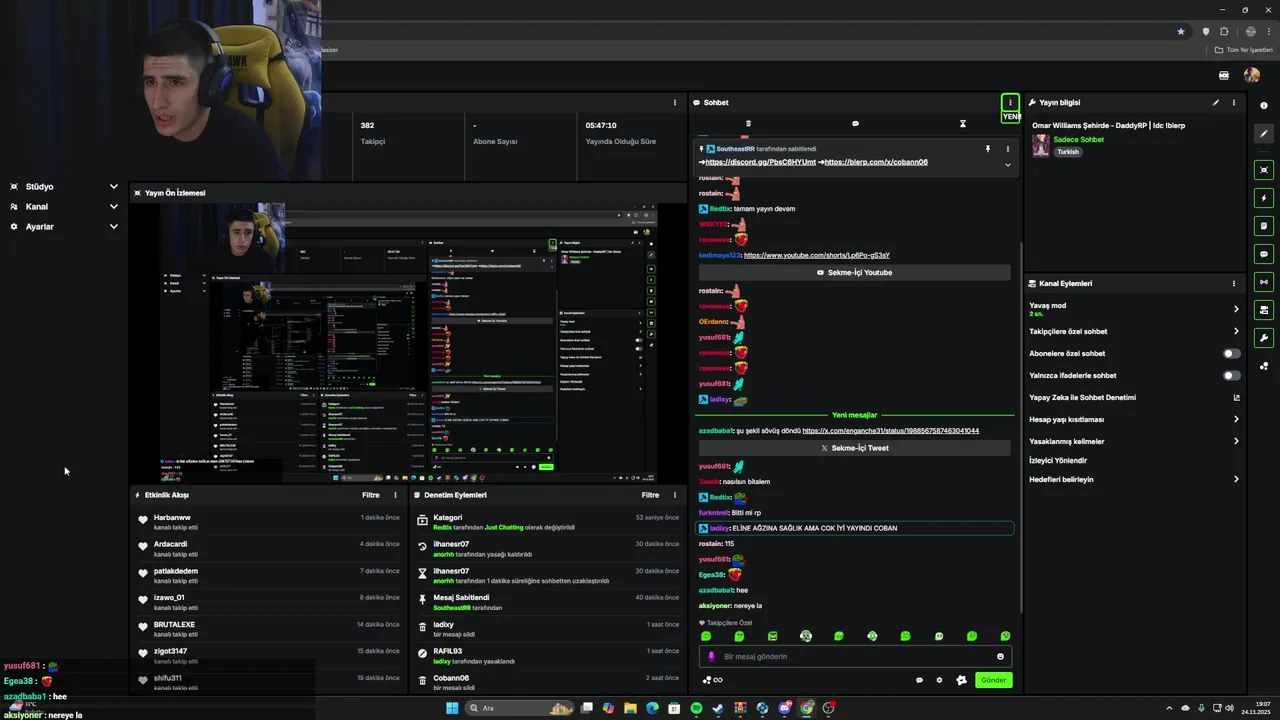Open the Sohbet panel three-dot menu

pyautogui.click(x=1010, y=102)
